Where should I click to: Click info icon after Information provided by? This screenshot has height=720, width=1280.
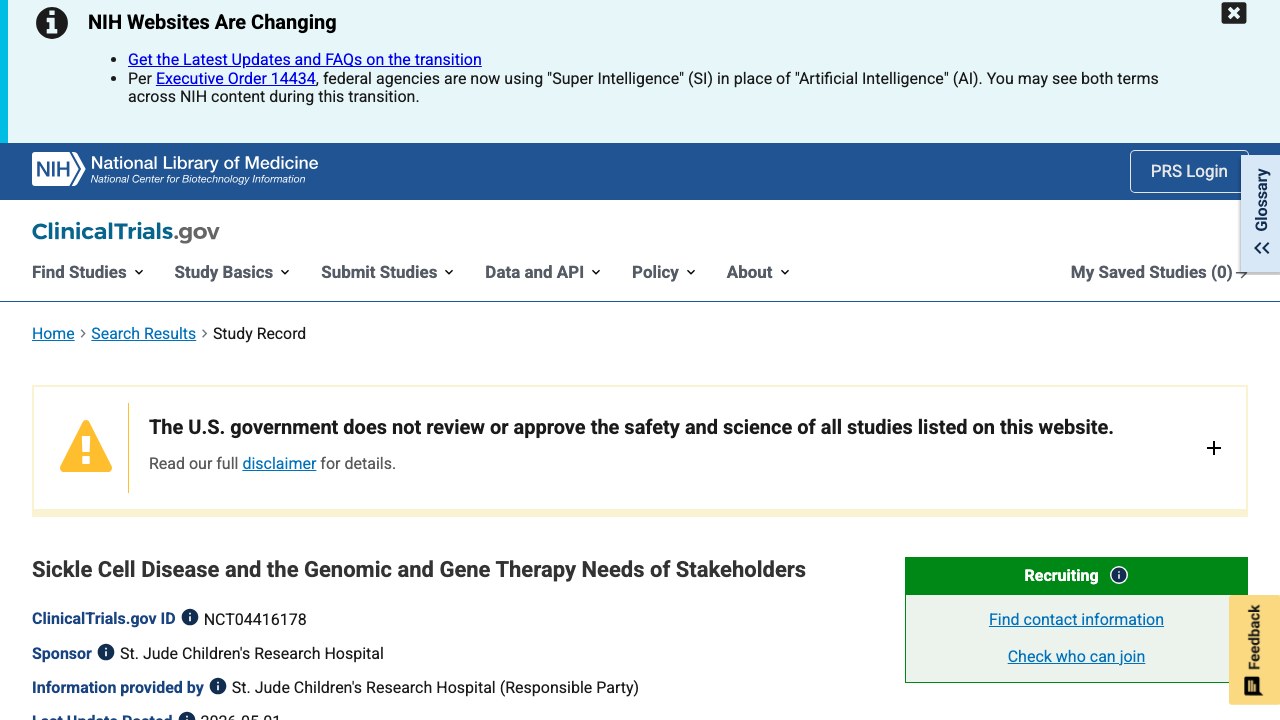point(218,686)
